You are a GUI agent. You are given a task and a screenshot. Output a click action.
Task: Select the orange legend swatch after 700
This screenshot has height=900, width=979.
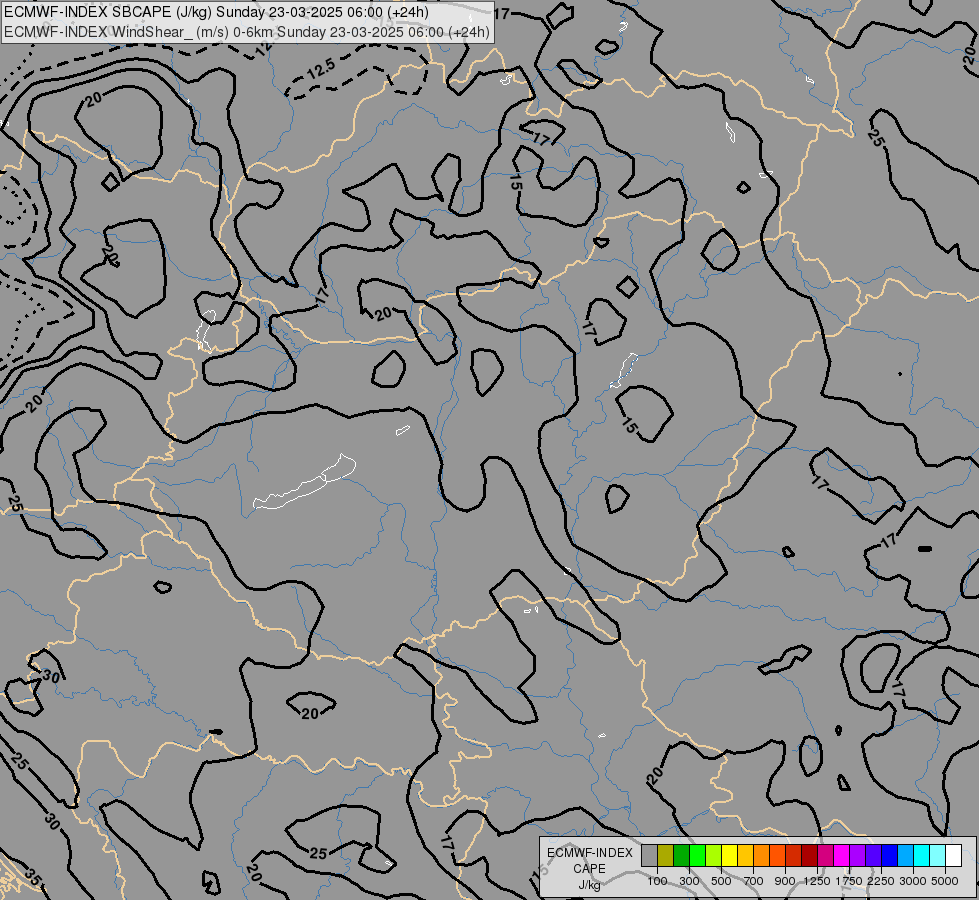762,856
